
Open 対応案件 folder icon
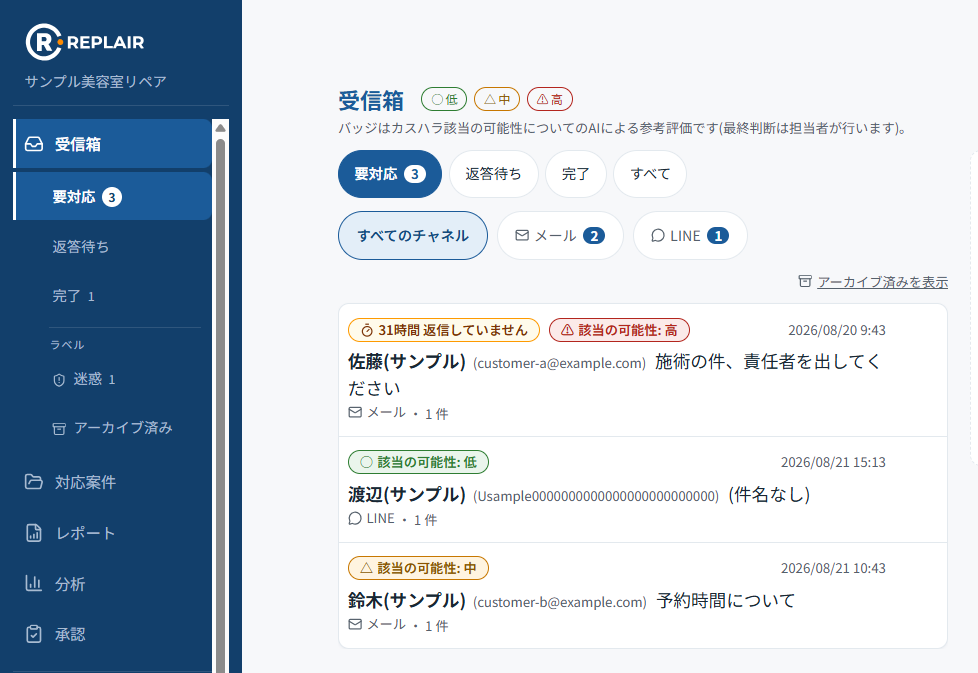[x=34, y=482]
